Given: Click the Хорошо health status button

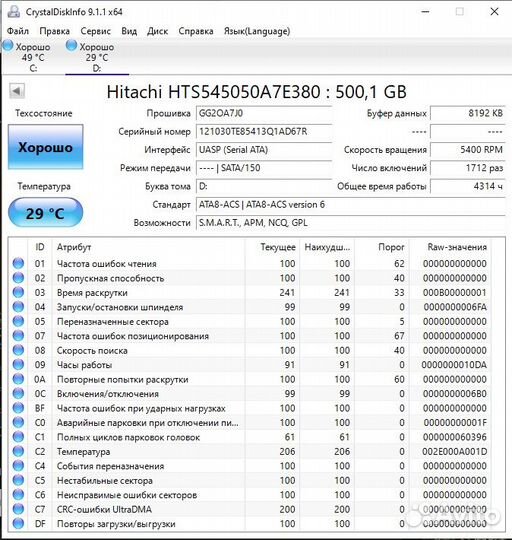Looking at the screenshot, I should tap(45, 147).
